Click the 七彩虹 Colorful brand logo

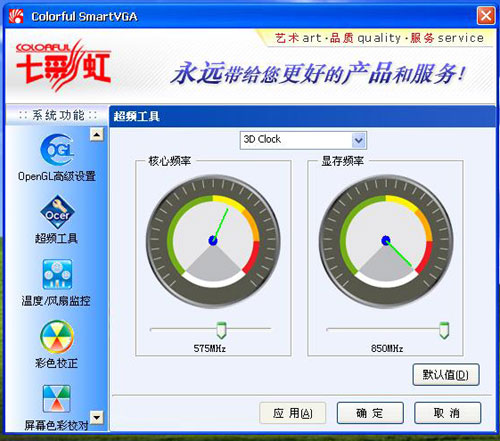coord(63,65)
